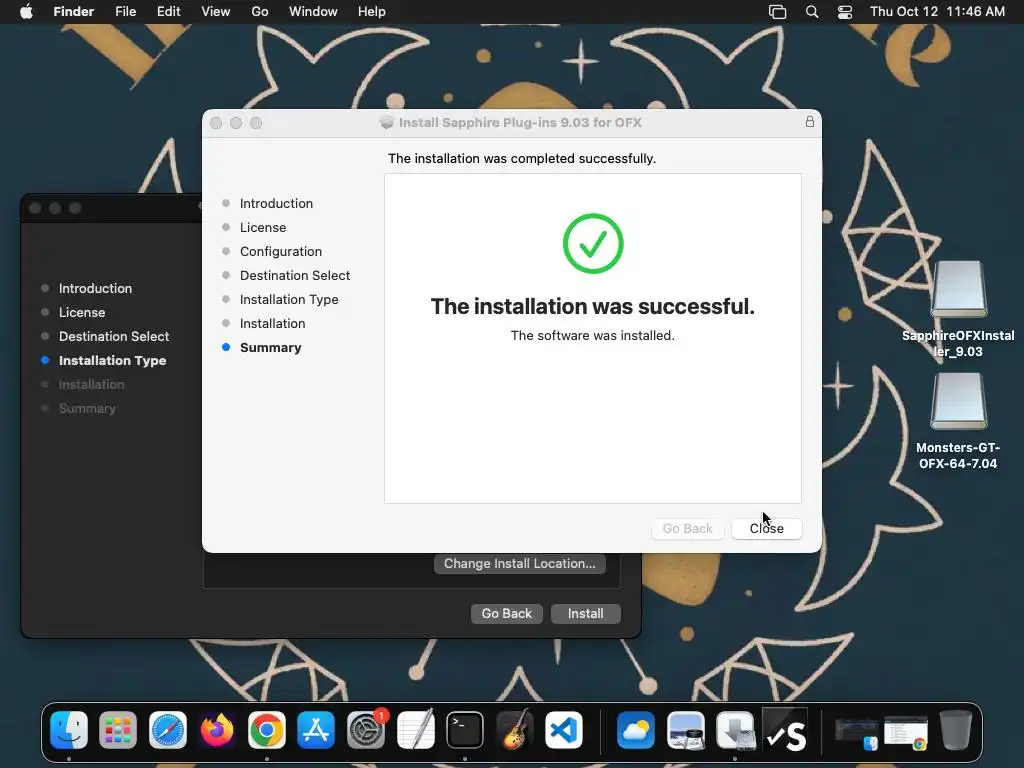
Task: Open the Trash from the dock
Action: (x=955, y=729)
